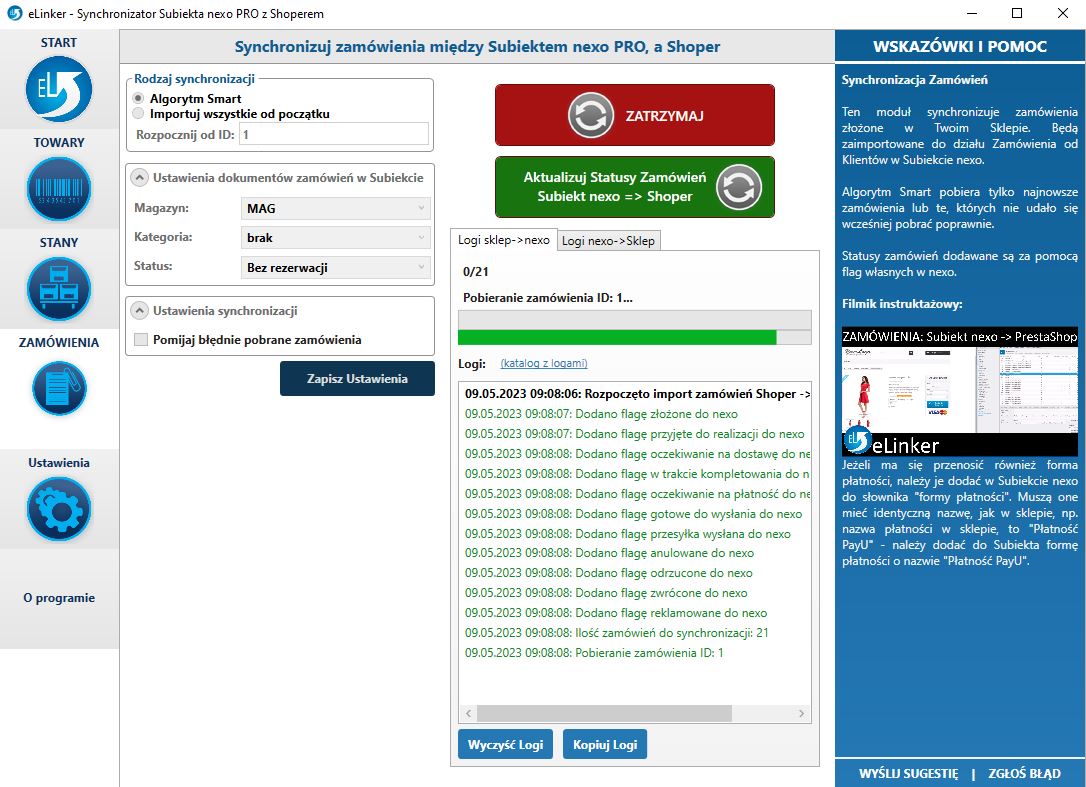Image resolution: width=1086 pixels, height=787 pixels.
Task: Play the instructional video thumbnail
Action: pos(959,391)
